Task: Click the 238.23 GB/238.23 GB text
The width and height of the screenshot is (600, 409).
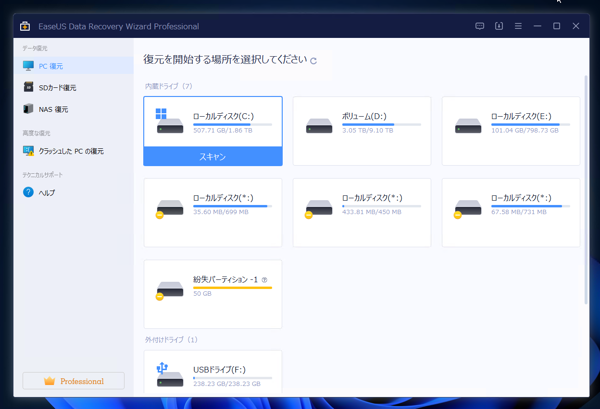Action: (x=227, y=383)
